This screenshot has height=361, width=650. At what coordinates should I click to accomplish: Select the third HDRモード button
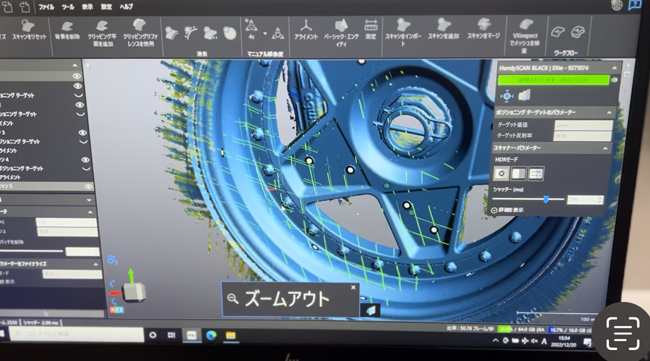pos(536,174)
